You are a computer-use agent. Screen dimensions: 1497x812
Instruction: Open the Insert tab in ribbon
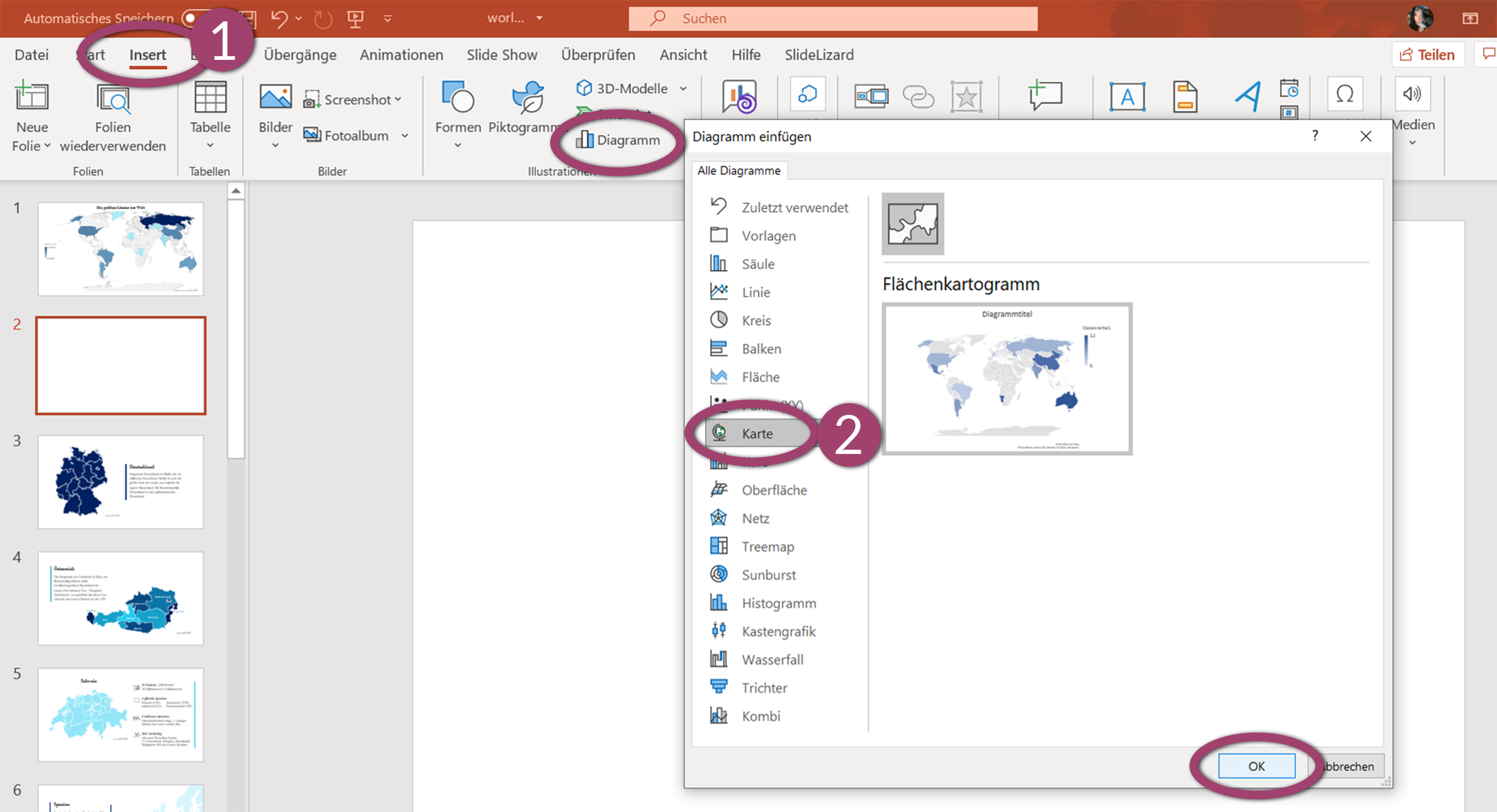click(x=147, y=54)
